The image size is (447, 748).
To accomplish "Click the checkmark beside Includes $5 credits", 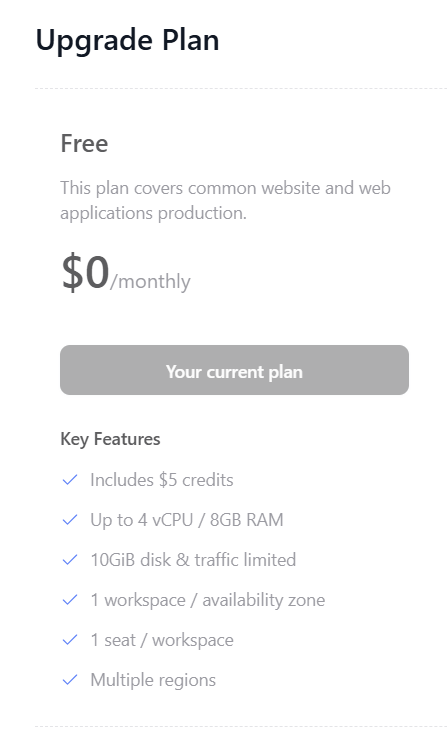I will (70, 480).
